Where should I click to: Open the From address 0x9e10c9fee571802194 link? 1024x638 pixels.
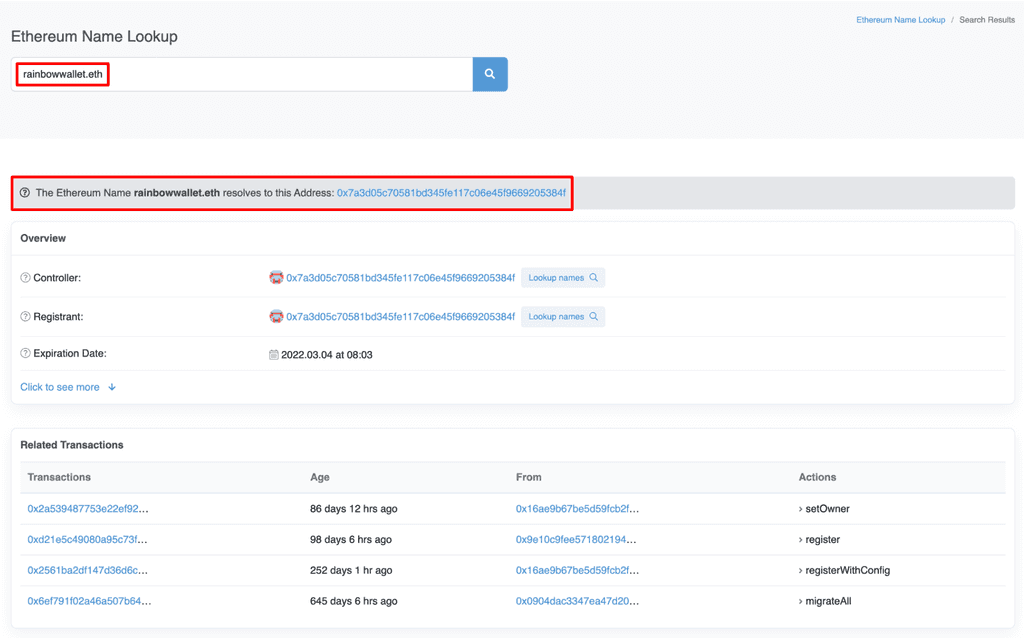(576, 539)
